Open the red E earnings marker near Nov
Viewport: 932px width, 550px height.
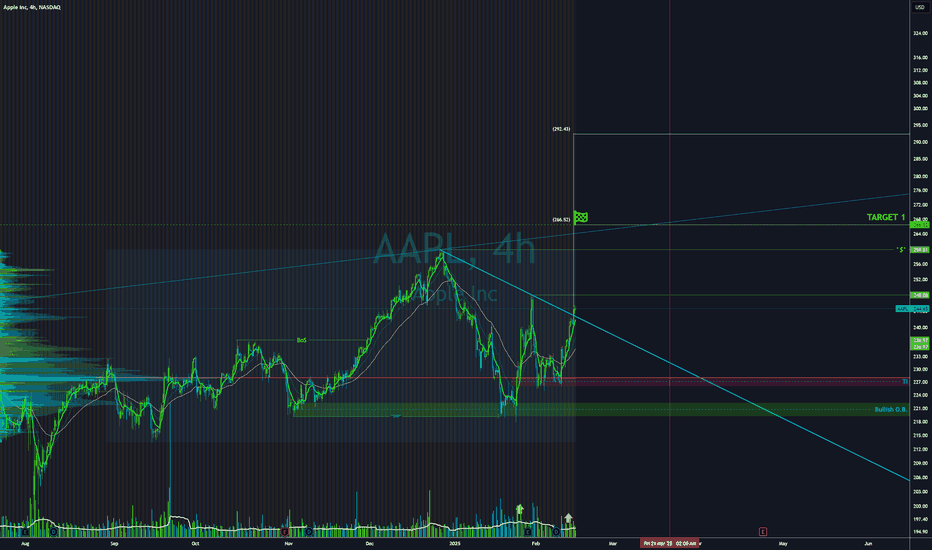[x=285, y=532]
